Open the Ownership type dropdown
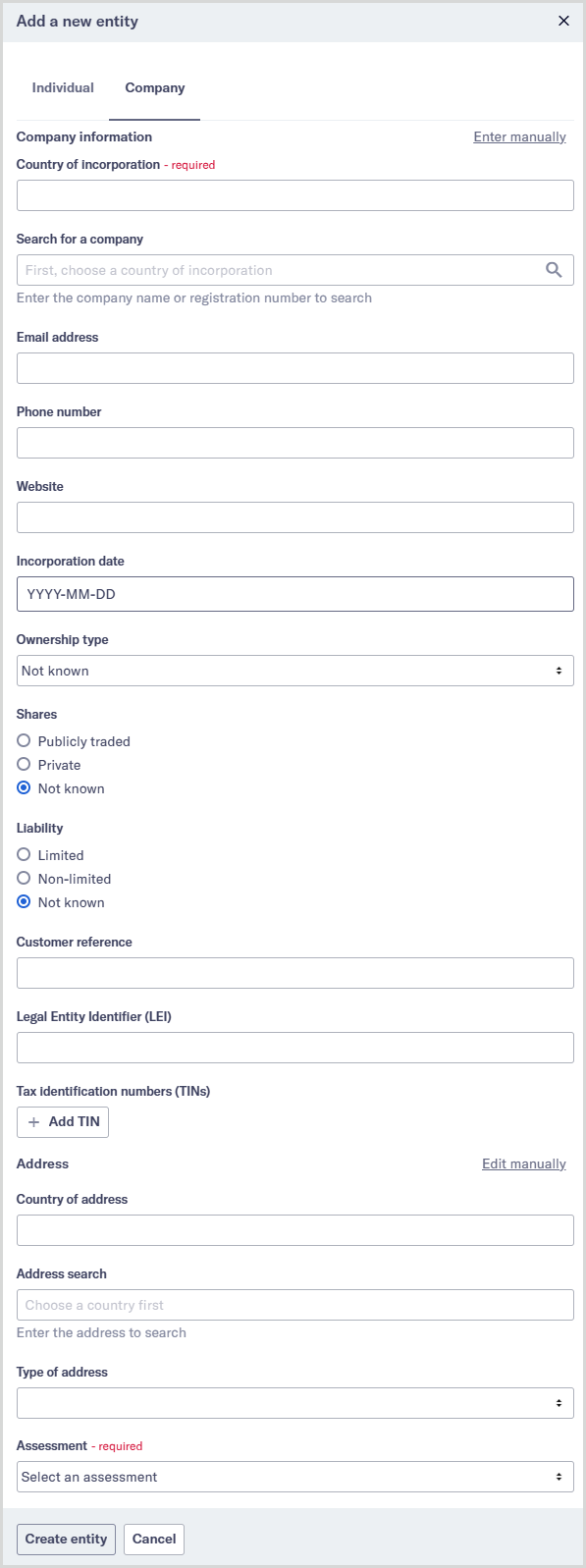 tap(294, 671)
